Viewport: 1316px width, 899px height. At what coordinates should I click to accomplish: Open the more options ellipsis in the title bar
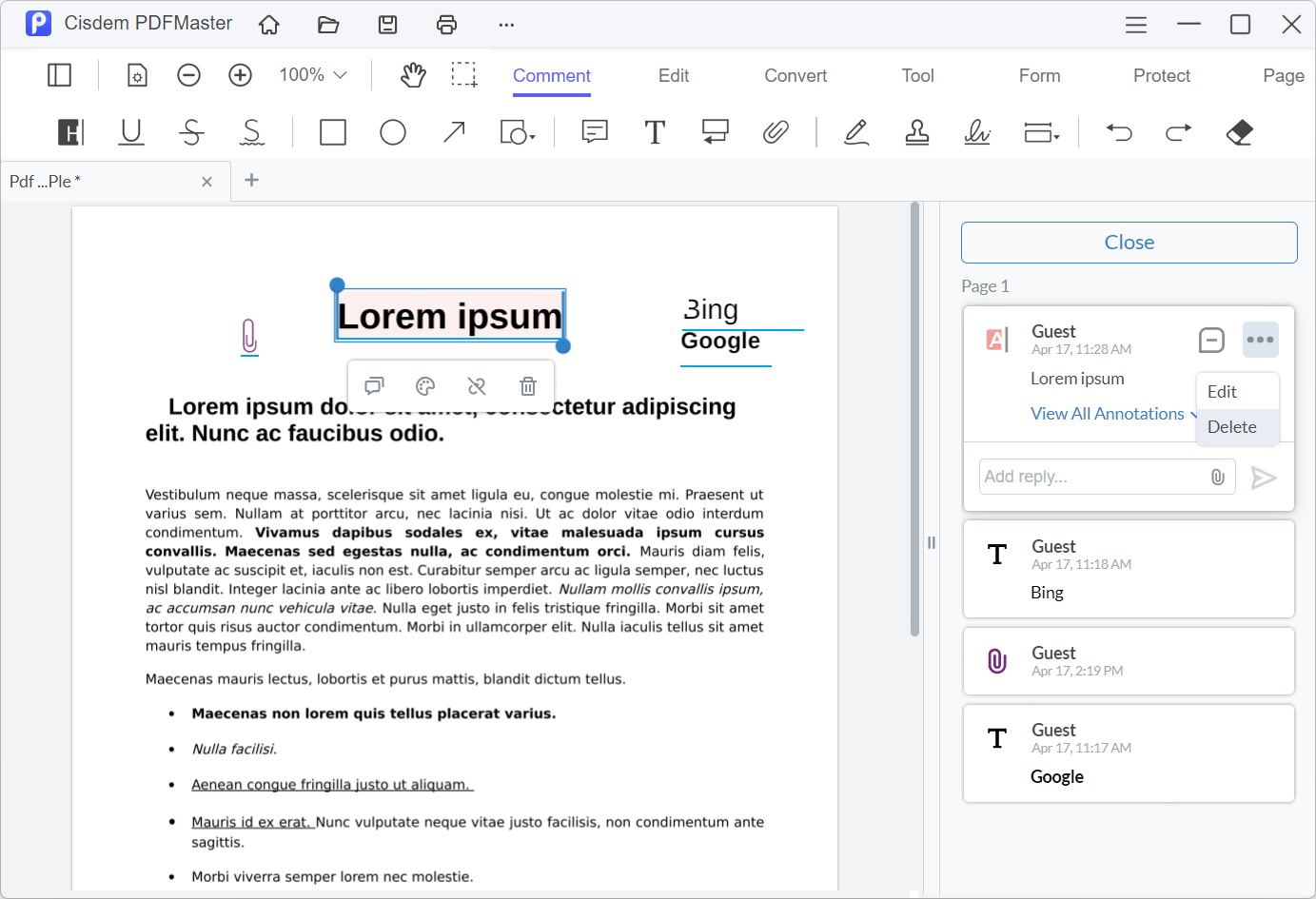coord(506,25)
